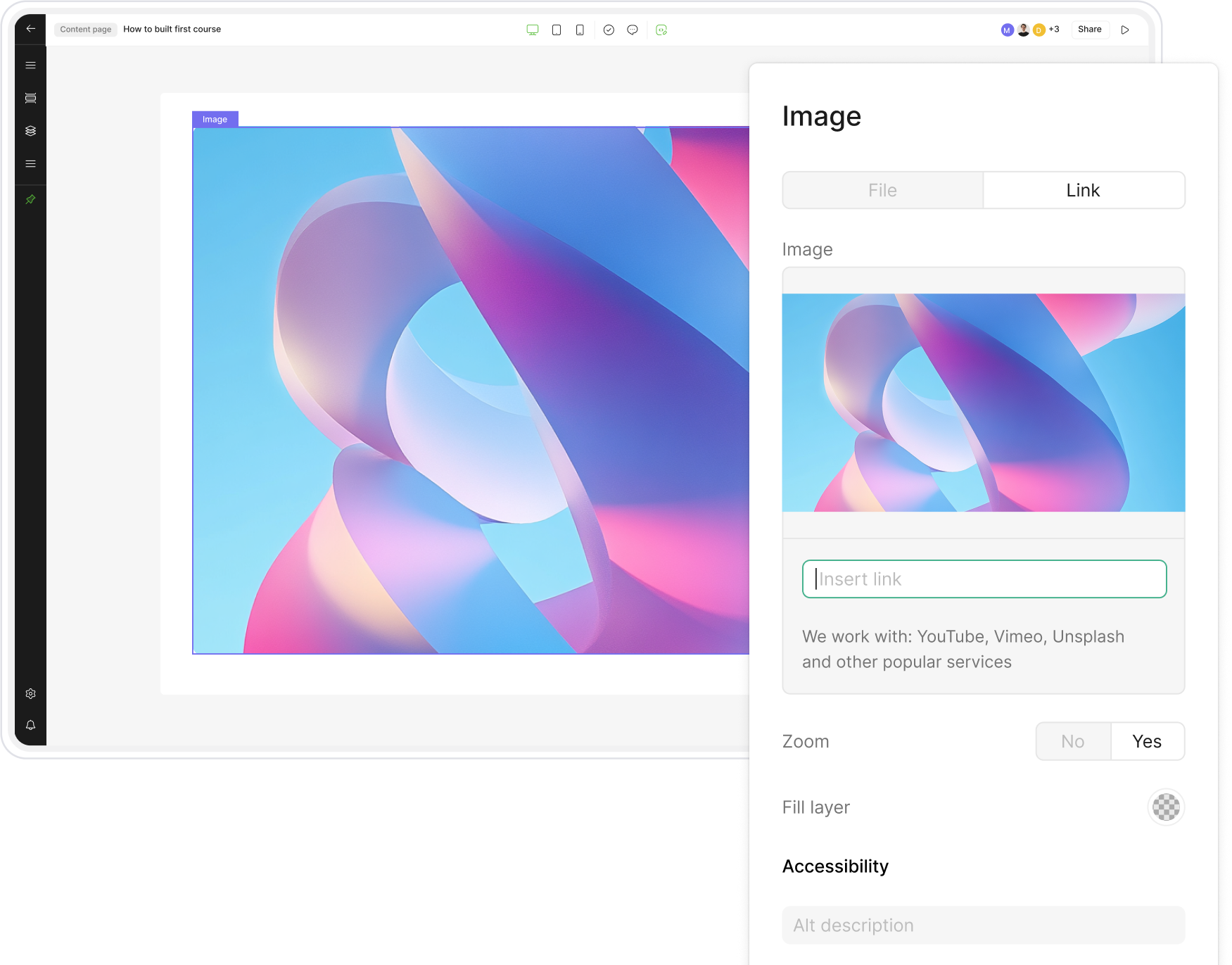Open comments speech bubble icon
Screen dimensions: 1232x965
(633, 30)
